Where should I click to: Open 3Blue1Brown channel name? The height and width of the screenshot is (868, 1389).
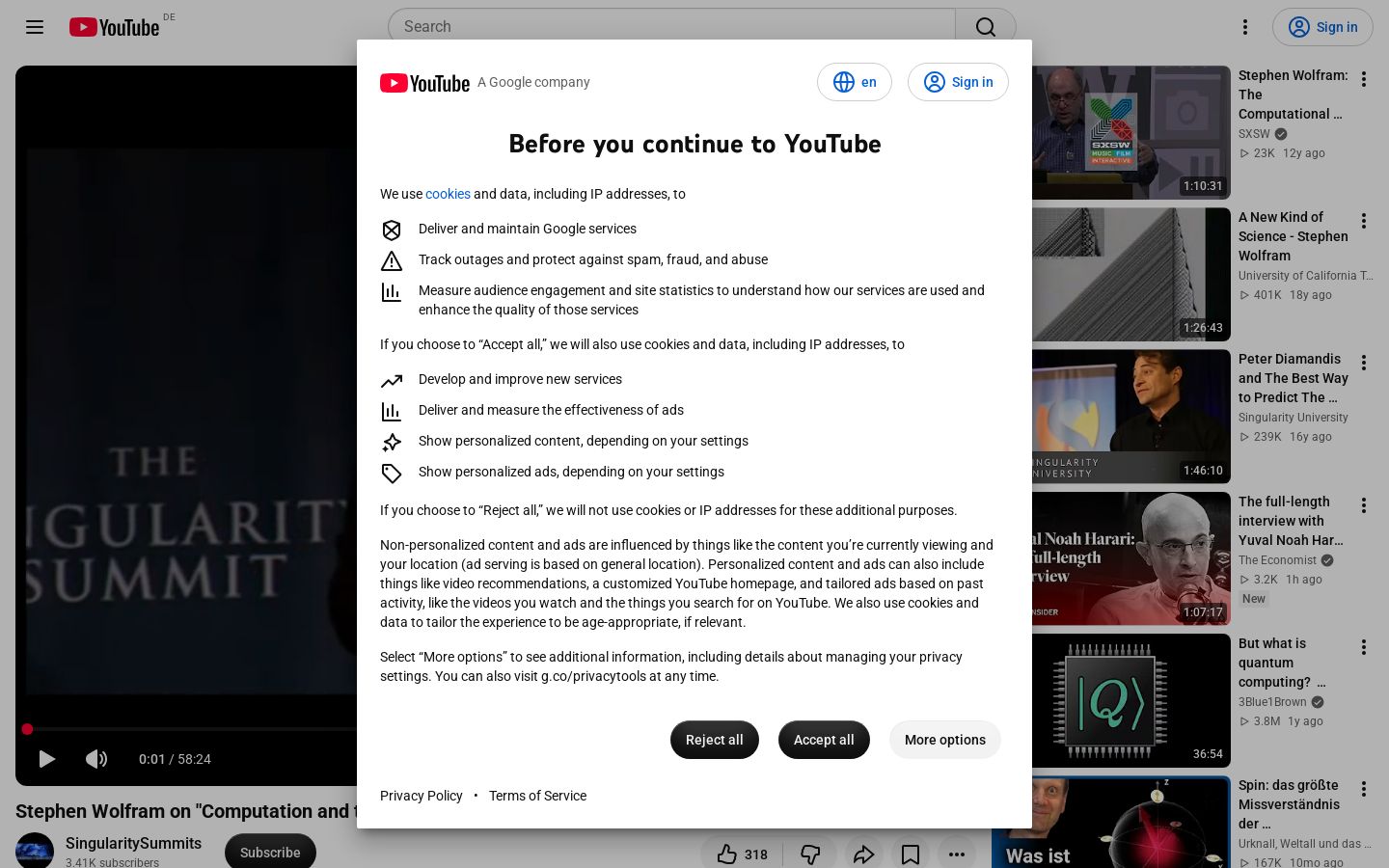(1272, 702)
